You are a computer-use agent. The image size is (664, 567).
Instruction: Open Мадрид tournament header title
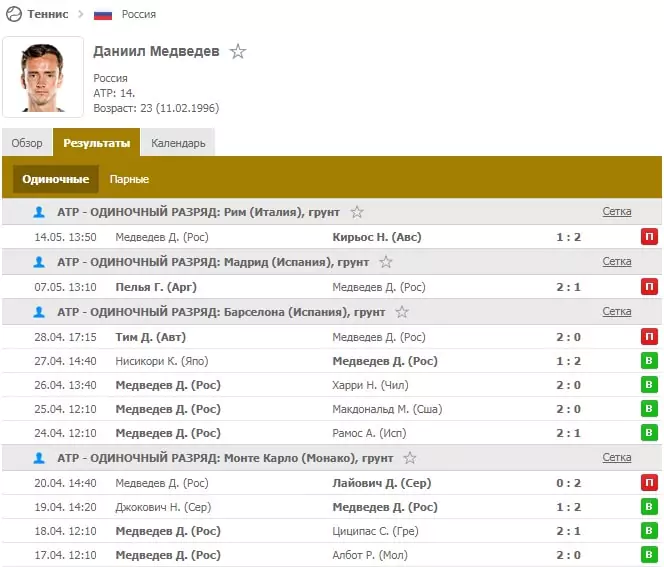coord(213,262)
